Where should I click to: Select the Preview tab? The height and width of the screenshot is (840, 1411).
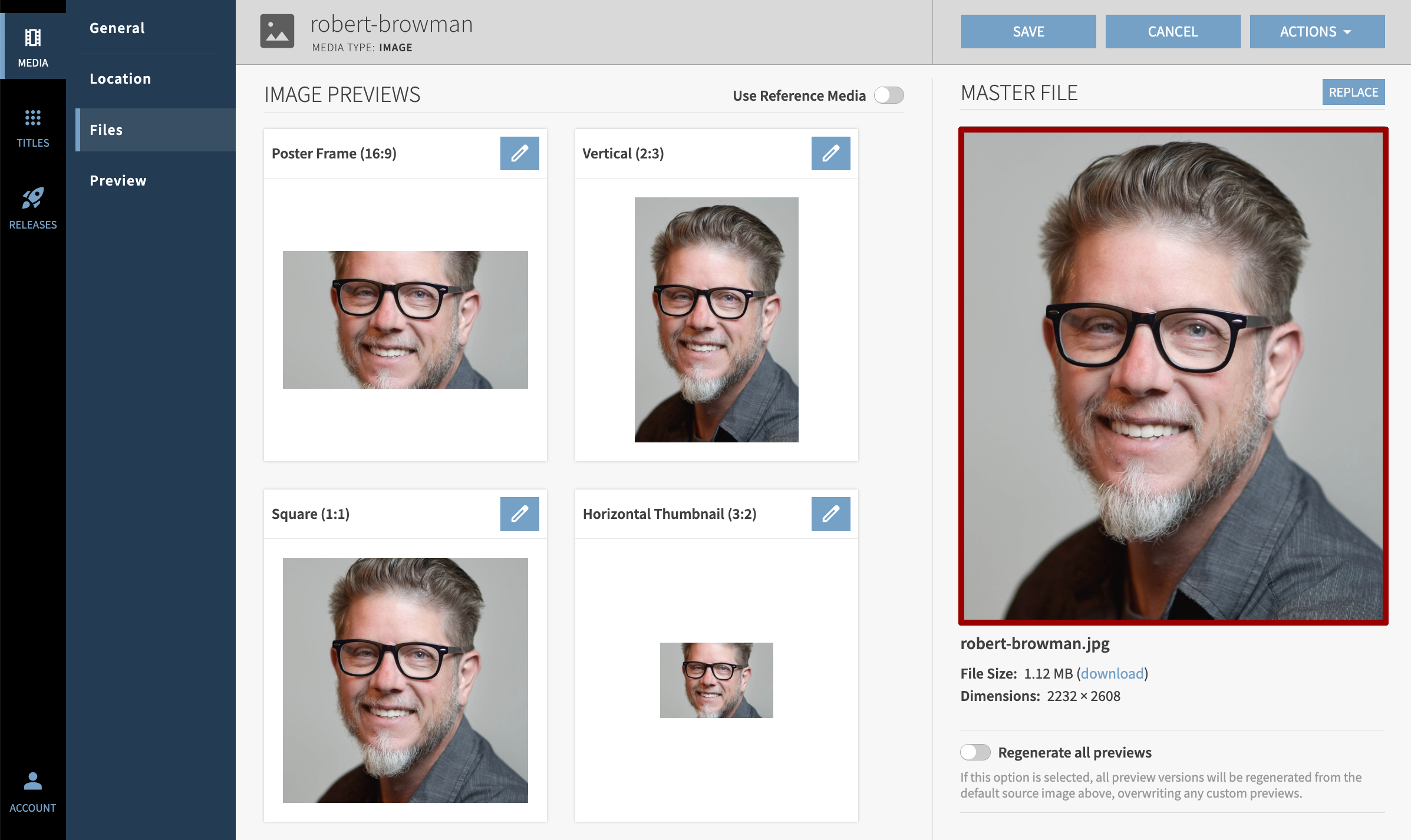(x=118, y=181)
